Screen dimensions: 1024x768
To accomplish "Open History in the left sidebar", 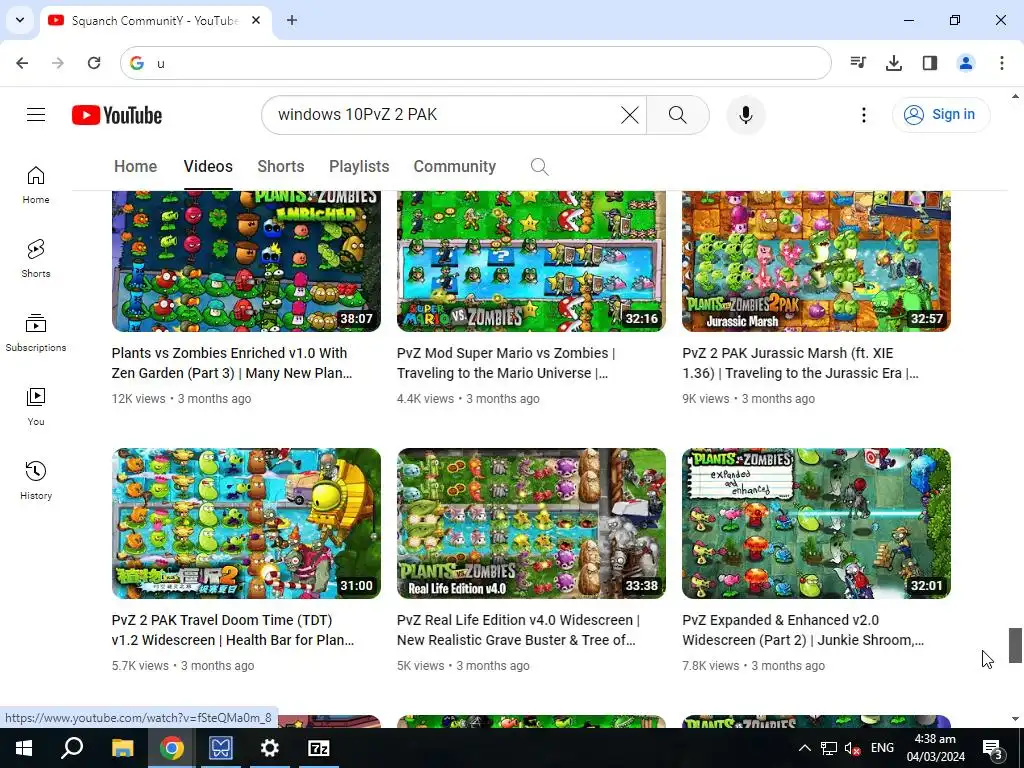I will pos(36,480).
